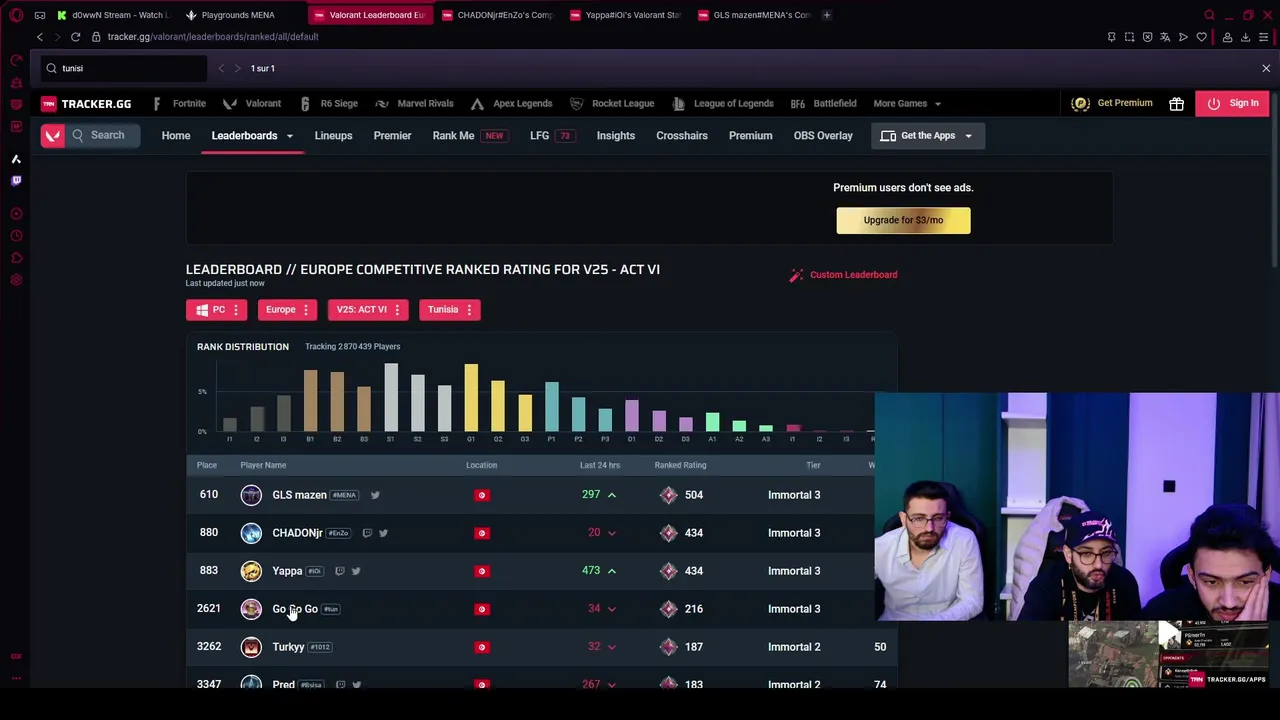The height and width of the screenshot is (720, 1280).
Task: Open the Rocket League game link
Action: click(611, 103)
